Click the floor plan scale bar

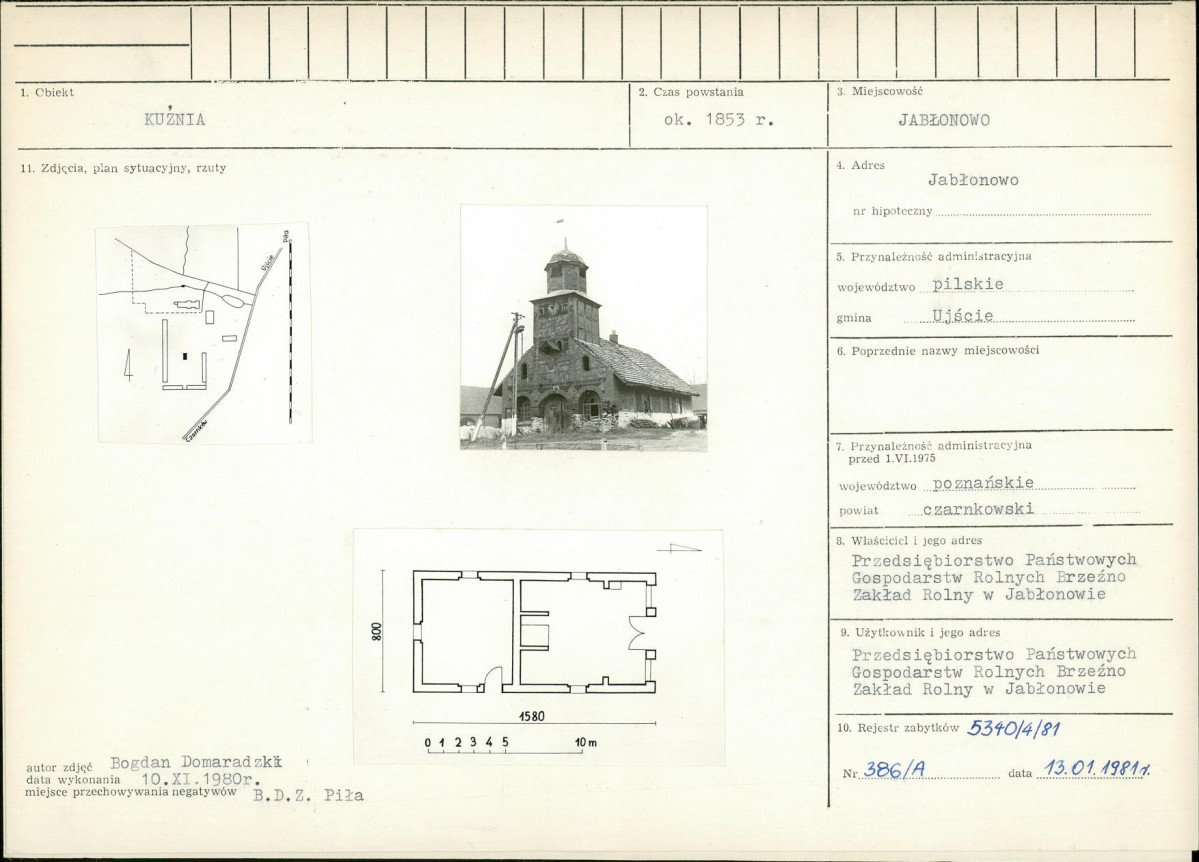[x=512, y=746]
